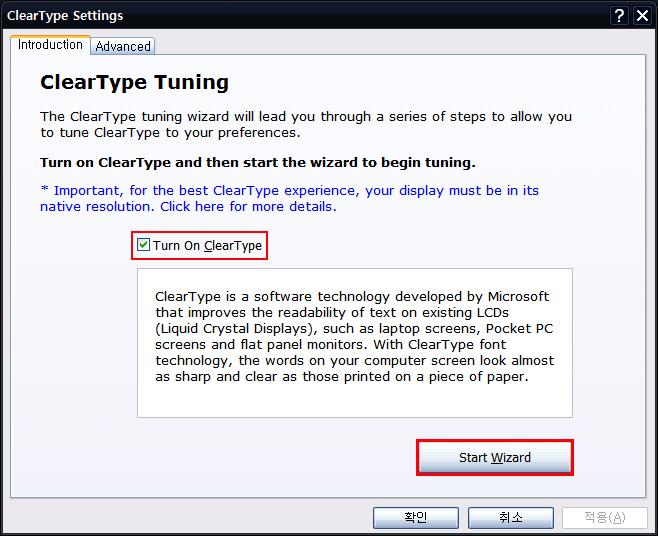658x536 pixels.
Task: Select the Introduction tab
Action: pos(50,44)
